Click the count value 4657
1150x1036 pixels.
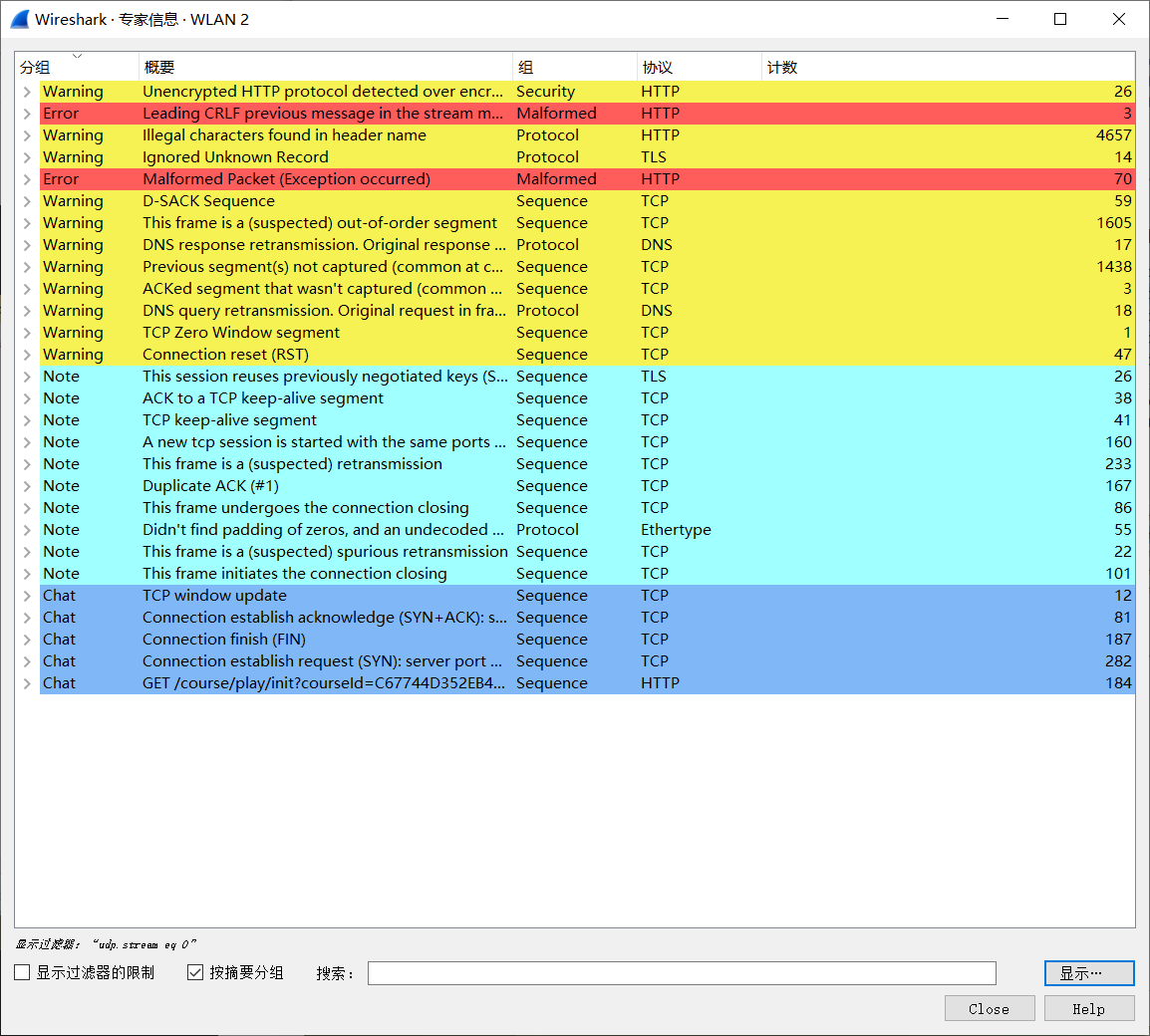[1113, 135]
